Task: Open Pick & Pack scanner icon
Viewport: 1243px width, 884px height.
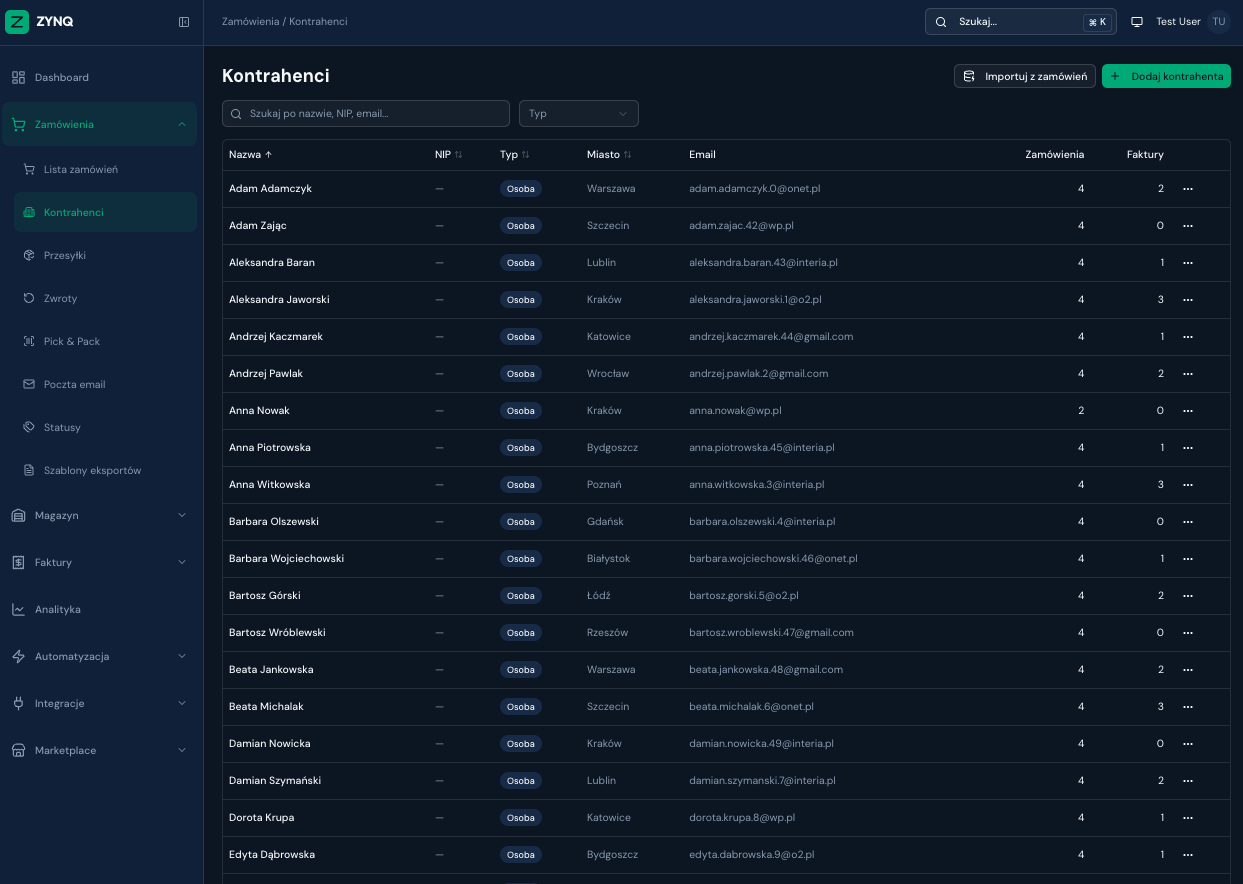Action: click(x=29, y=341)
